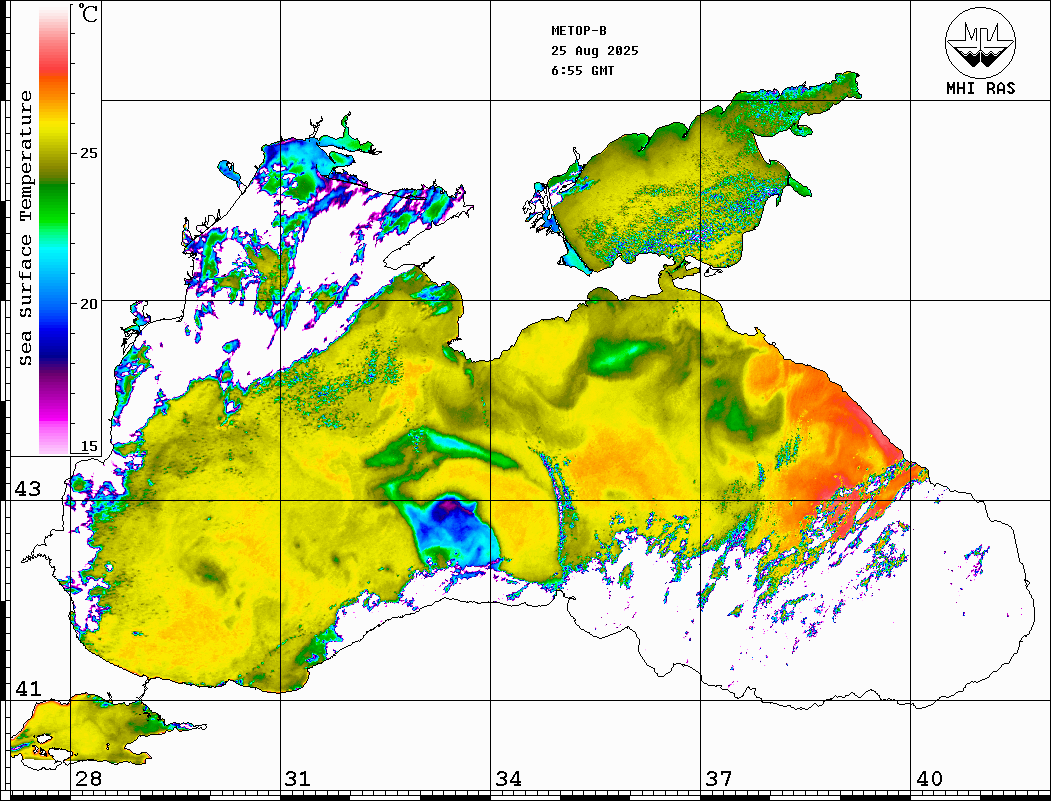Click the temperature color scale bar

(x=54, y=230)
